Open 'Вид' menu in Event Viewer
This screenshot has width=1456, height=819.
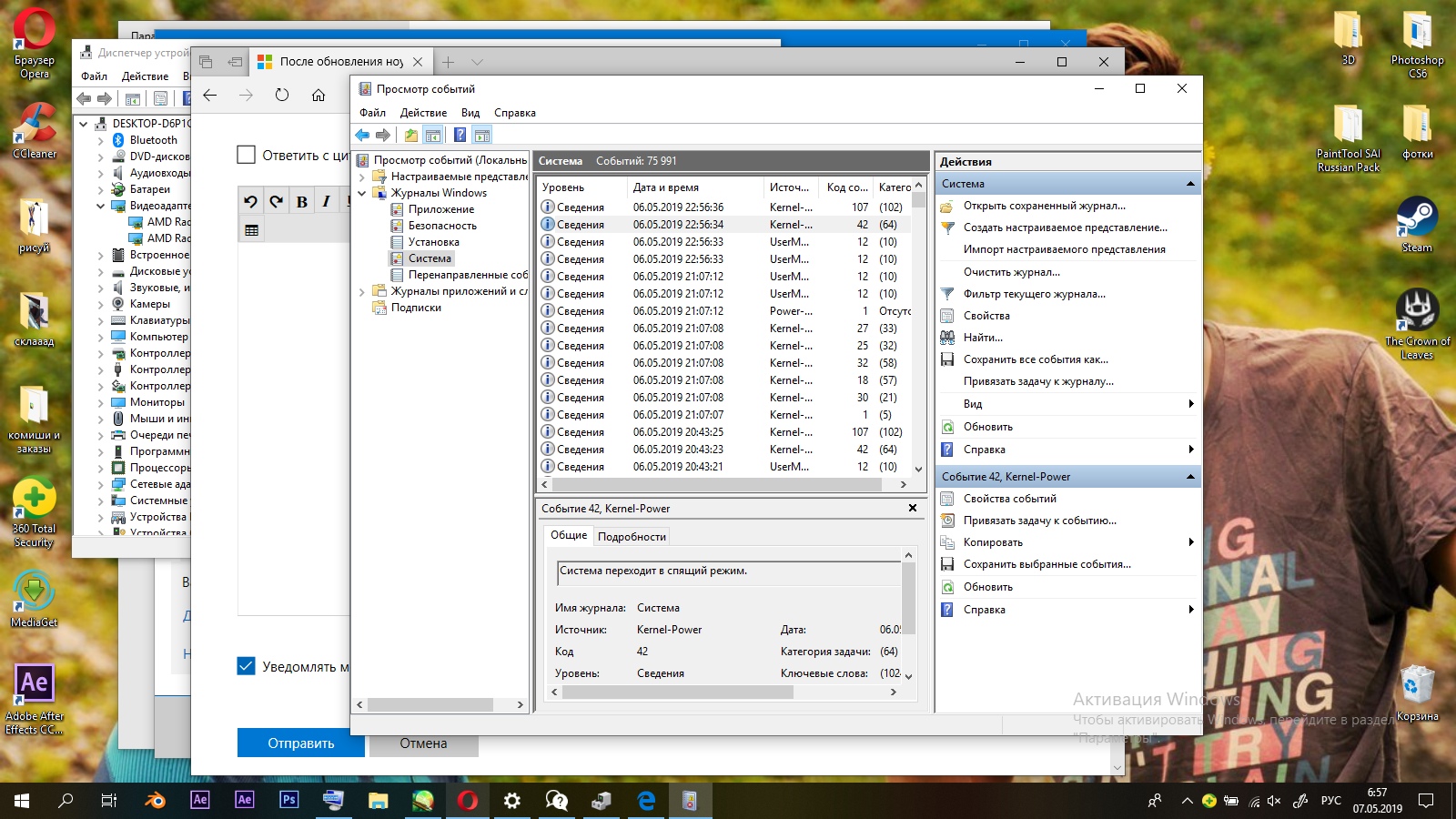470,113
